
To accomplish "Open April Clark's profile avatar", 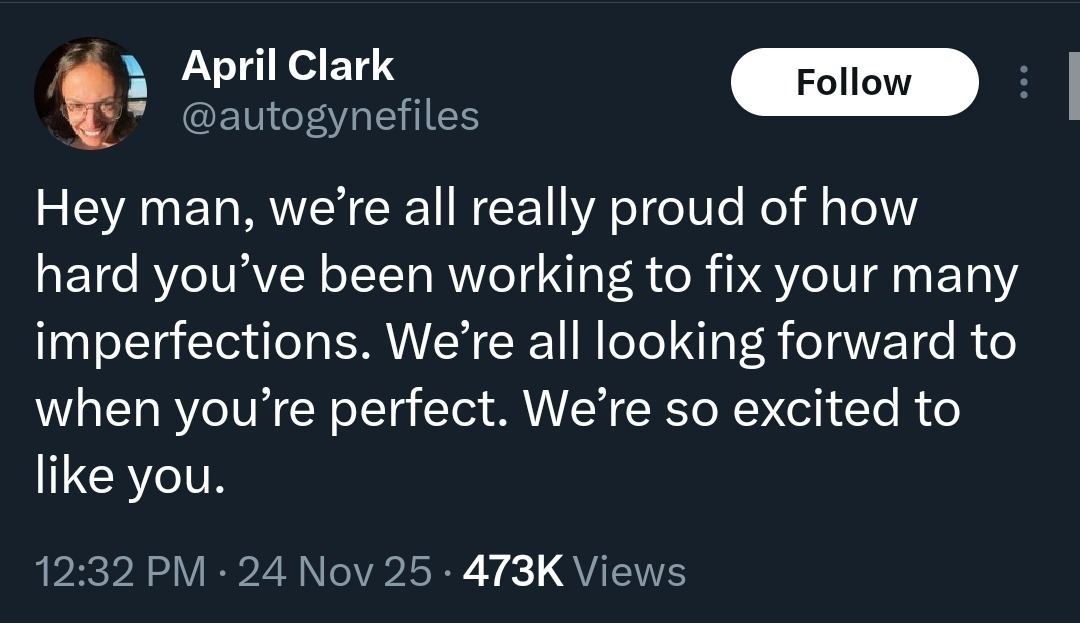I will (x=91, y=94).
